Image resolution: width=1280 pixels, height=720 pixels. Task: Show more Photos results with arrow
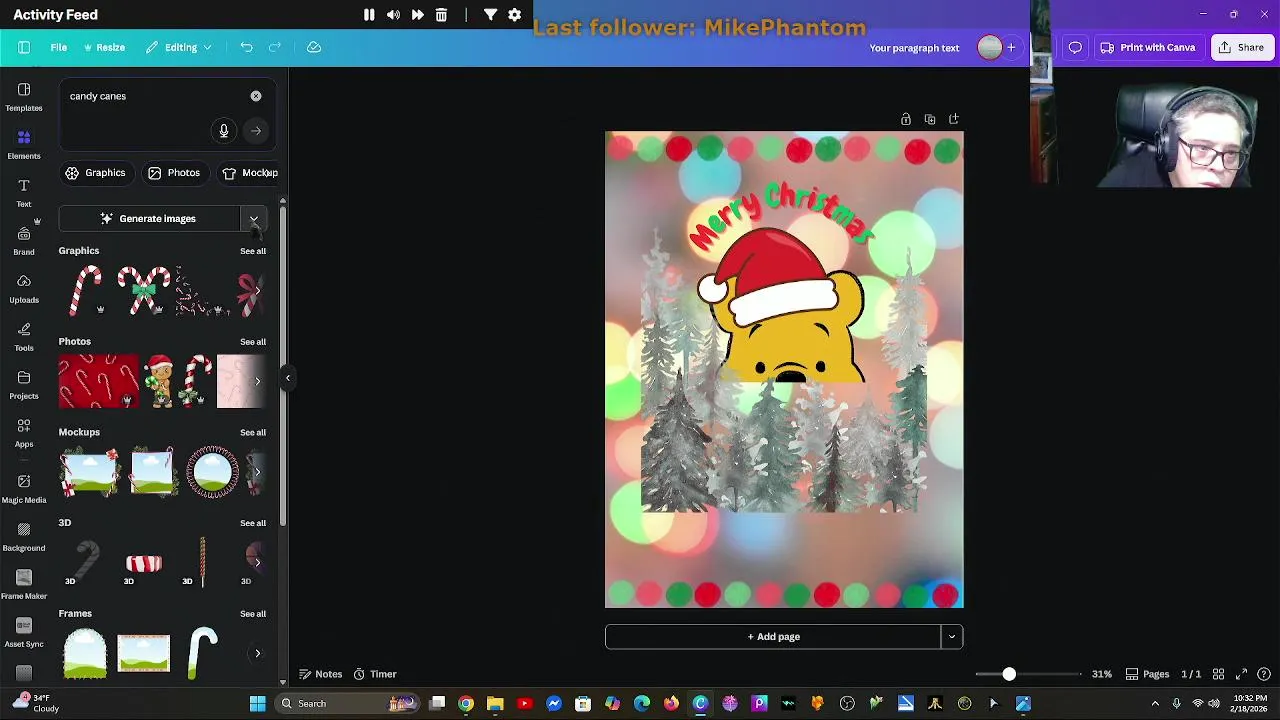[257, 381]
